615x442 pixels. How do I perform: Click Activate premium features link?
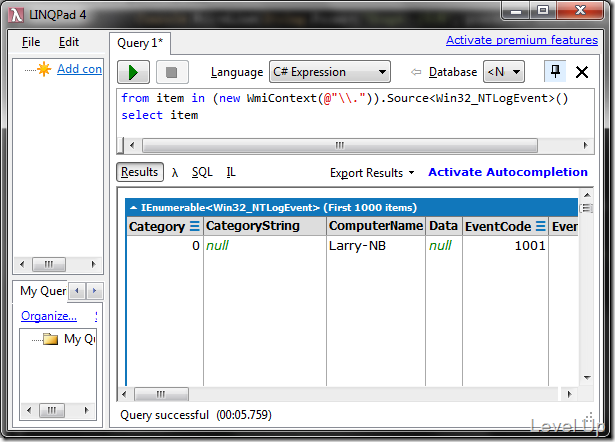click(x=522, y=40)
